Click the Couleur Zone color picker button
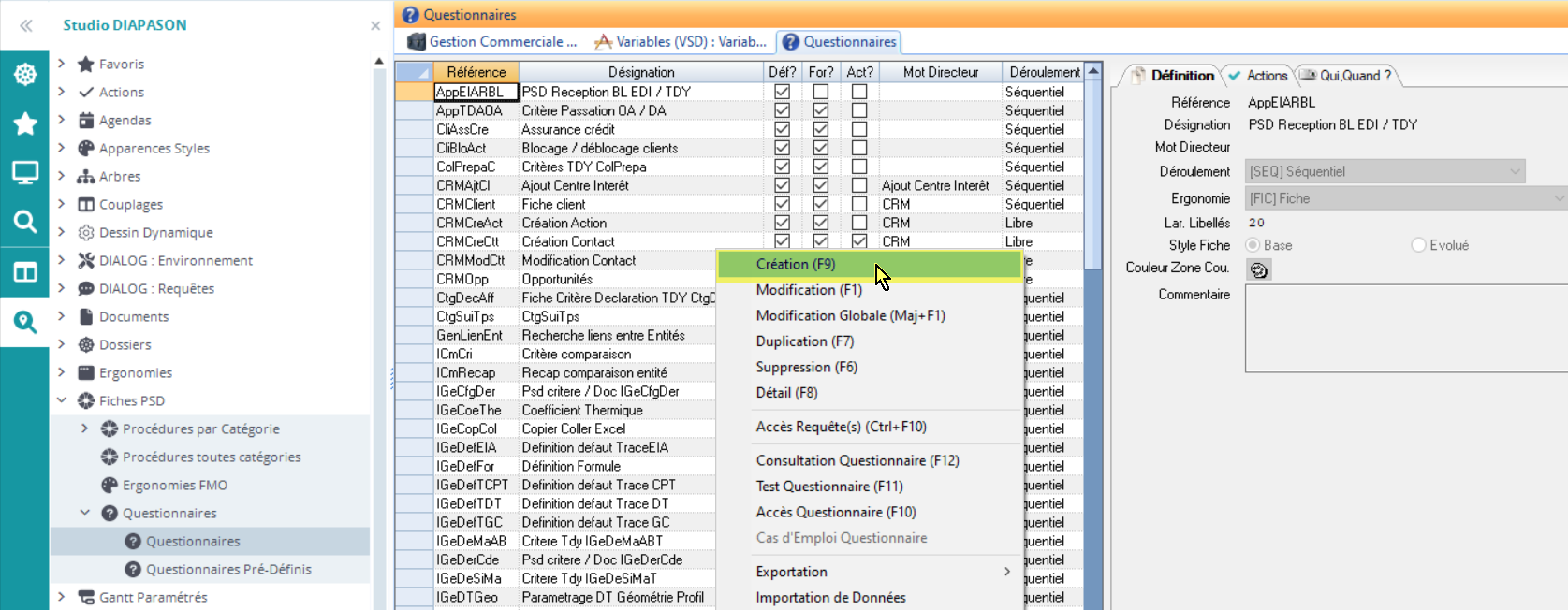This screenshot has height=610, width=1568. (x=1258, y=269)
